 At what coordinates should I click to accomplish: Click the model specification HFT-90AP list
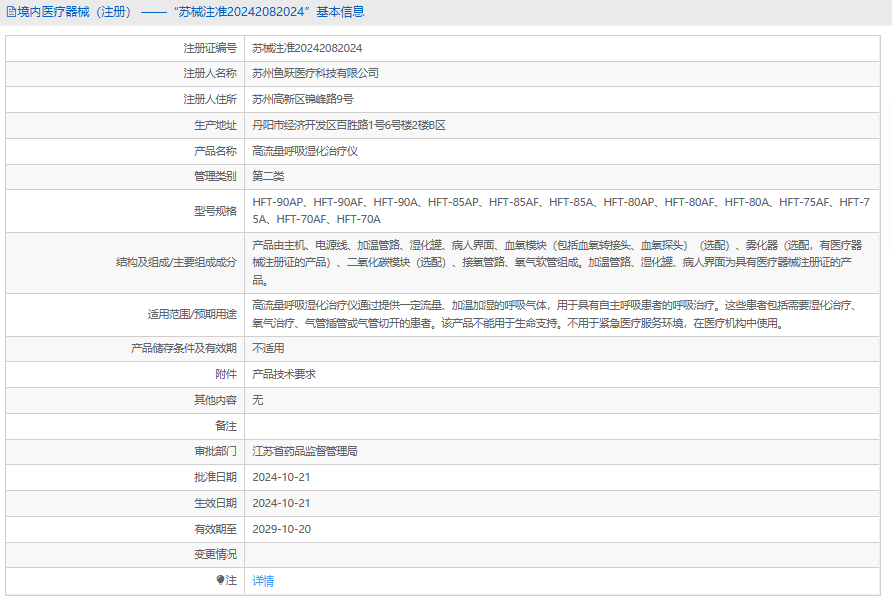(561, 210)
